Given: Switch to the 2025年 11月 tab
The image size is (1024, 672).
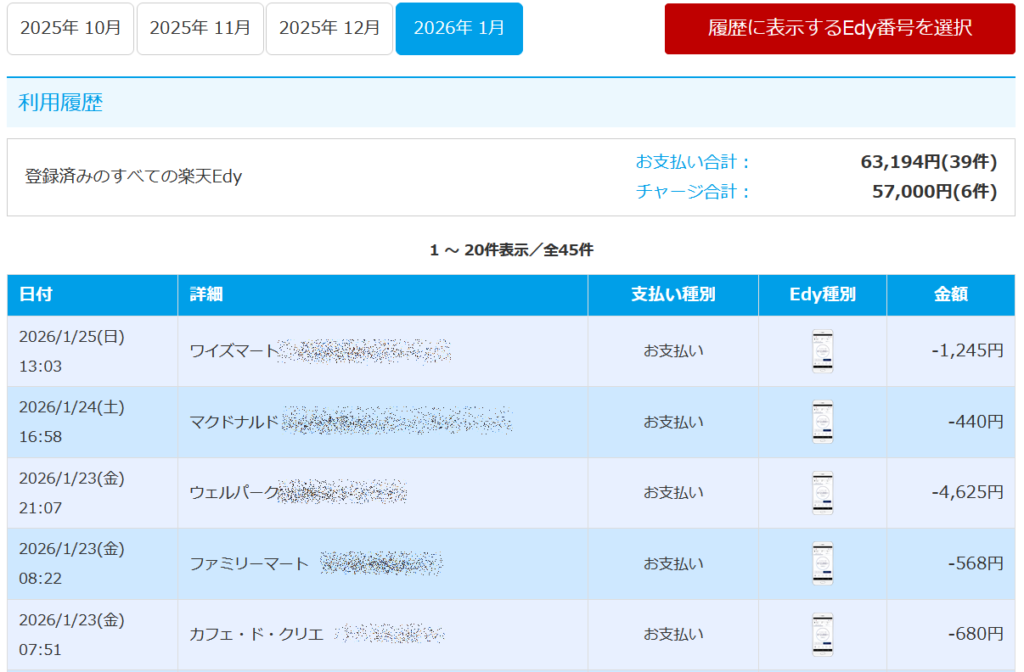Looking at the screenshot, I should click(200, 28).
